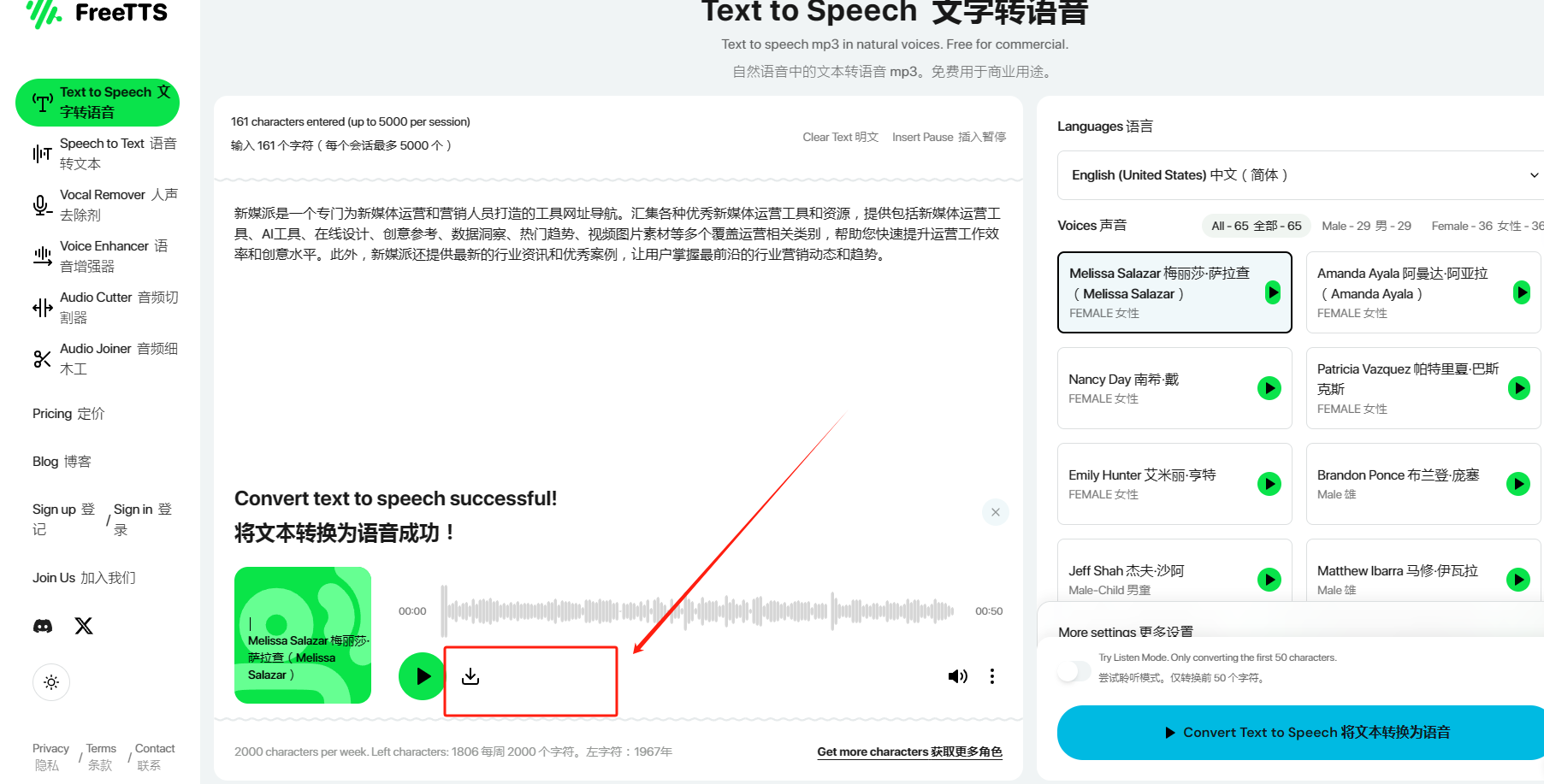Preview the Emily Hunter voice
Viewport: 1544px width, 784px height.
click(x=1269, y=484)
